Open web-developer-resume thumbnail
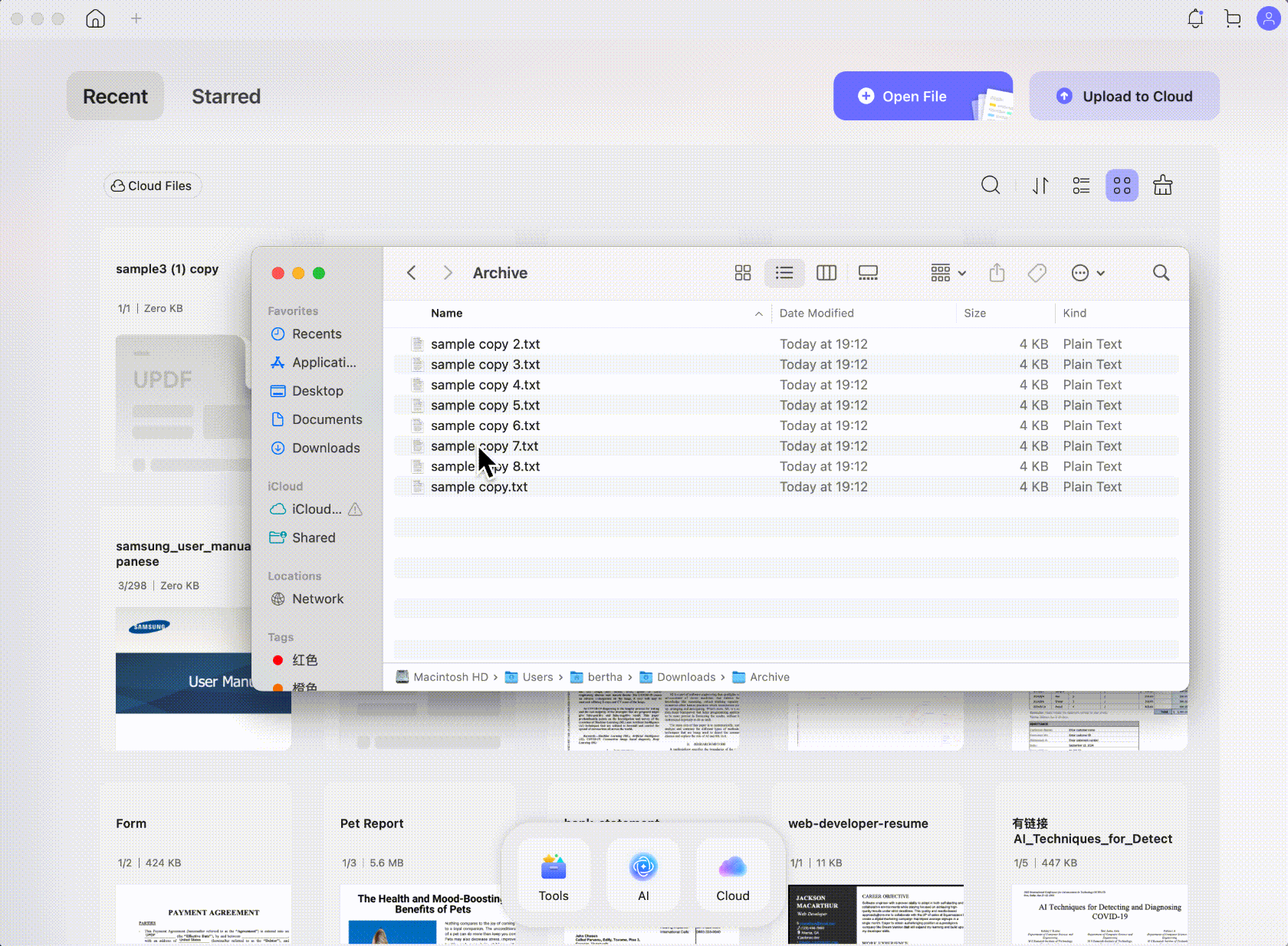This screenshot has width=1288, height=946. [876, 914]
